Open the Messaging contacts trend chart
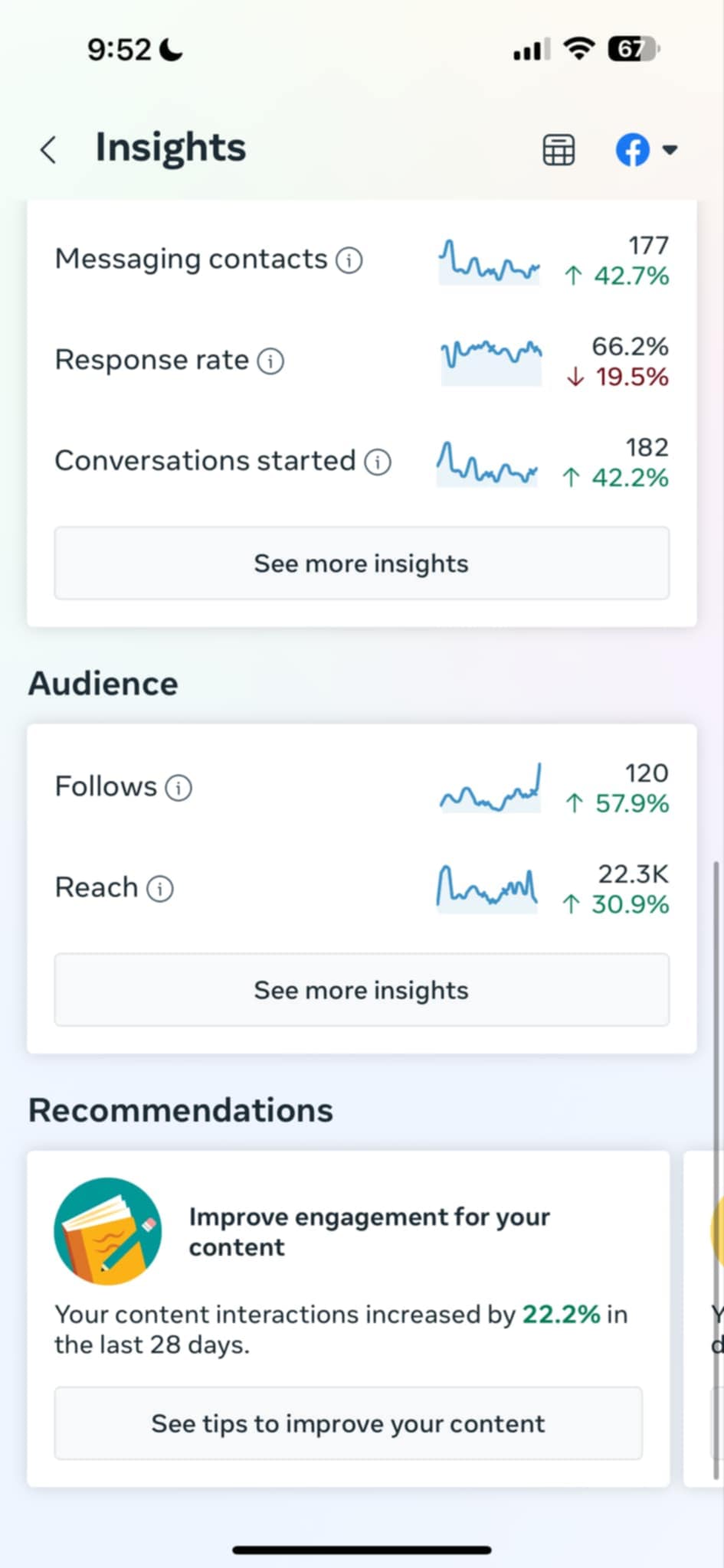724x1568 pixels. point(489,262)
